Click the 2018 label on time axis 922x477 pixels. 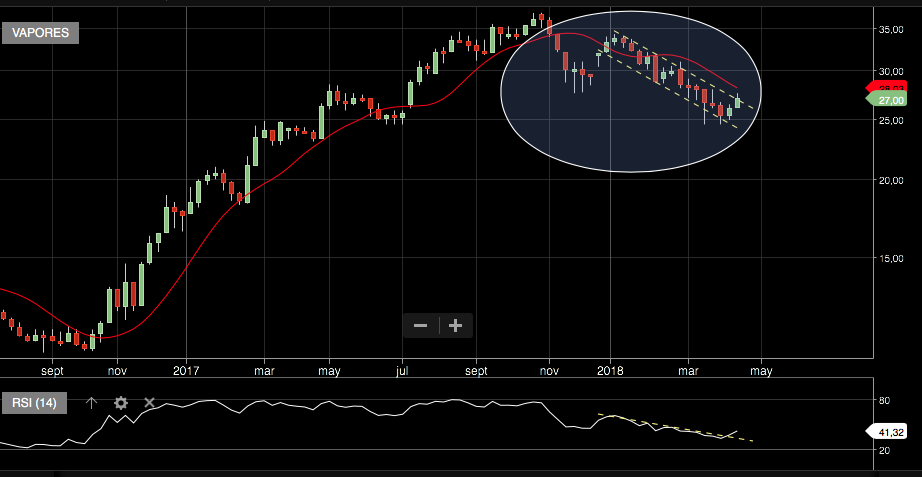pyautogui.click(x=609, y=368)
